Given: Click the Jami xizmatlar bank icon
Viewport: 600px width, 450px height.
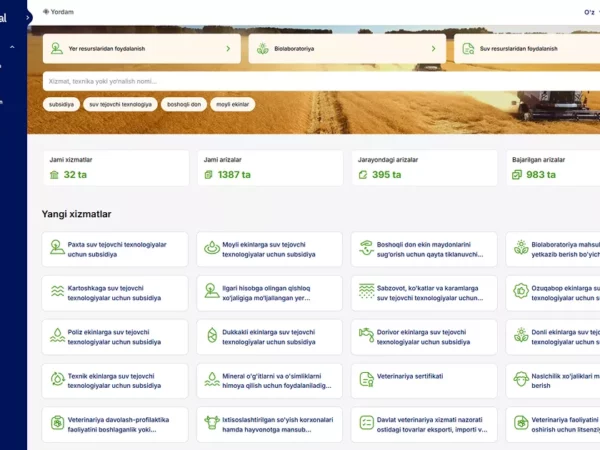Looking at the screenshot, I should pyautogui.click(x=55, y=175).
